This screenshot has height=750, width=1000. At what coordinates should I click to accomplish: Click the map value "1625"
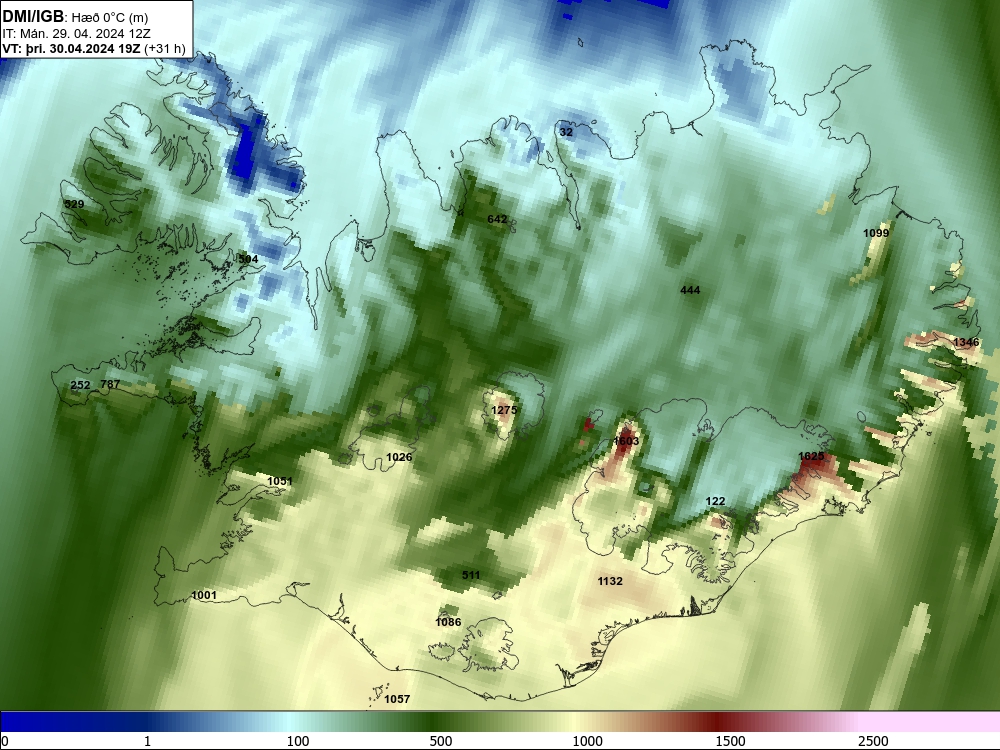coord(811,456)
